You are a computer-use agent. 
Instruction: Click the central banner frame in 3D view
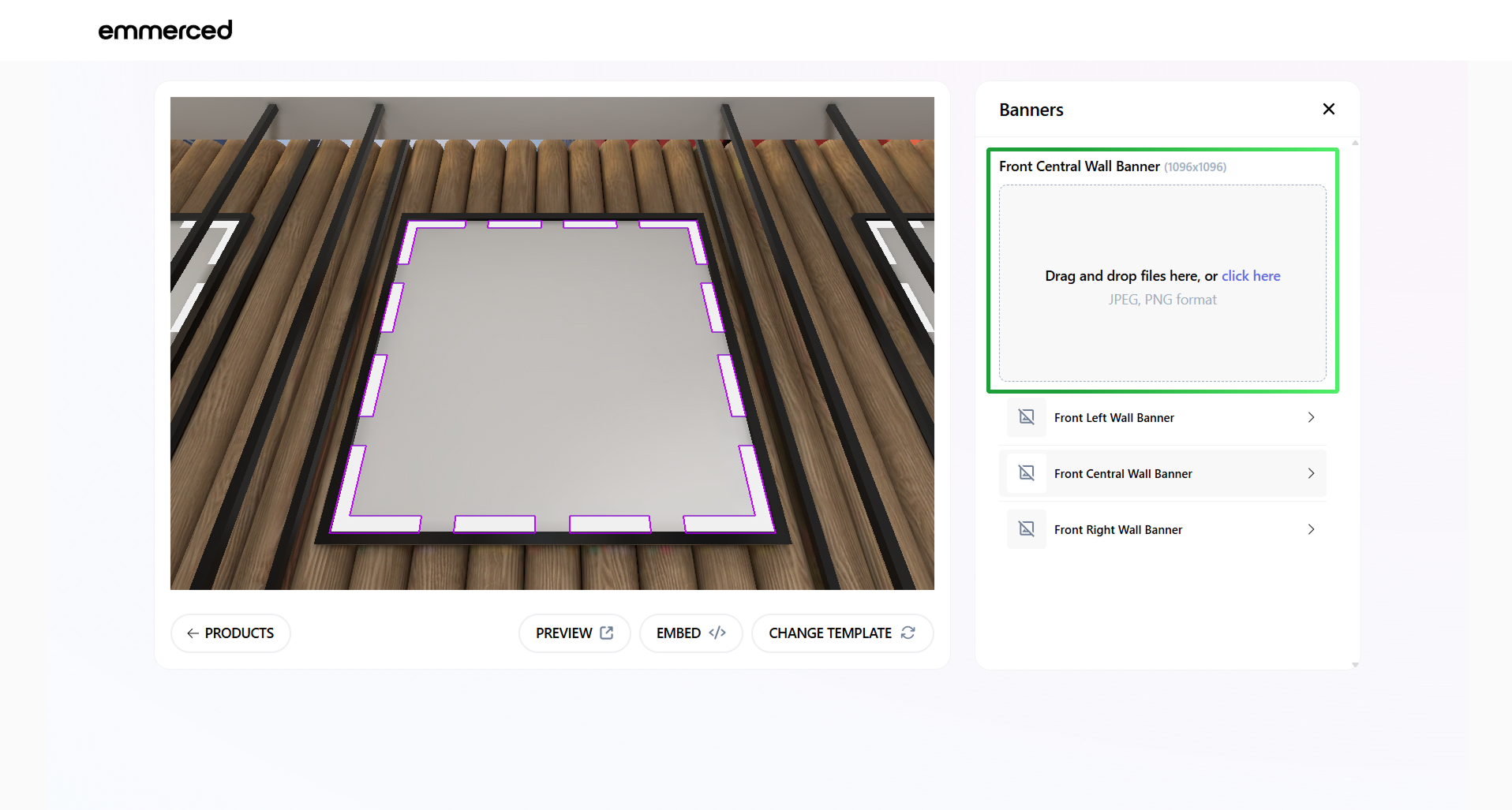(x=552, y=379)
